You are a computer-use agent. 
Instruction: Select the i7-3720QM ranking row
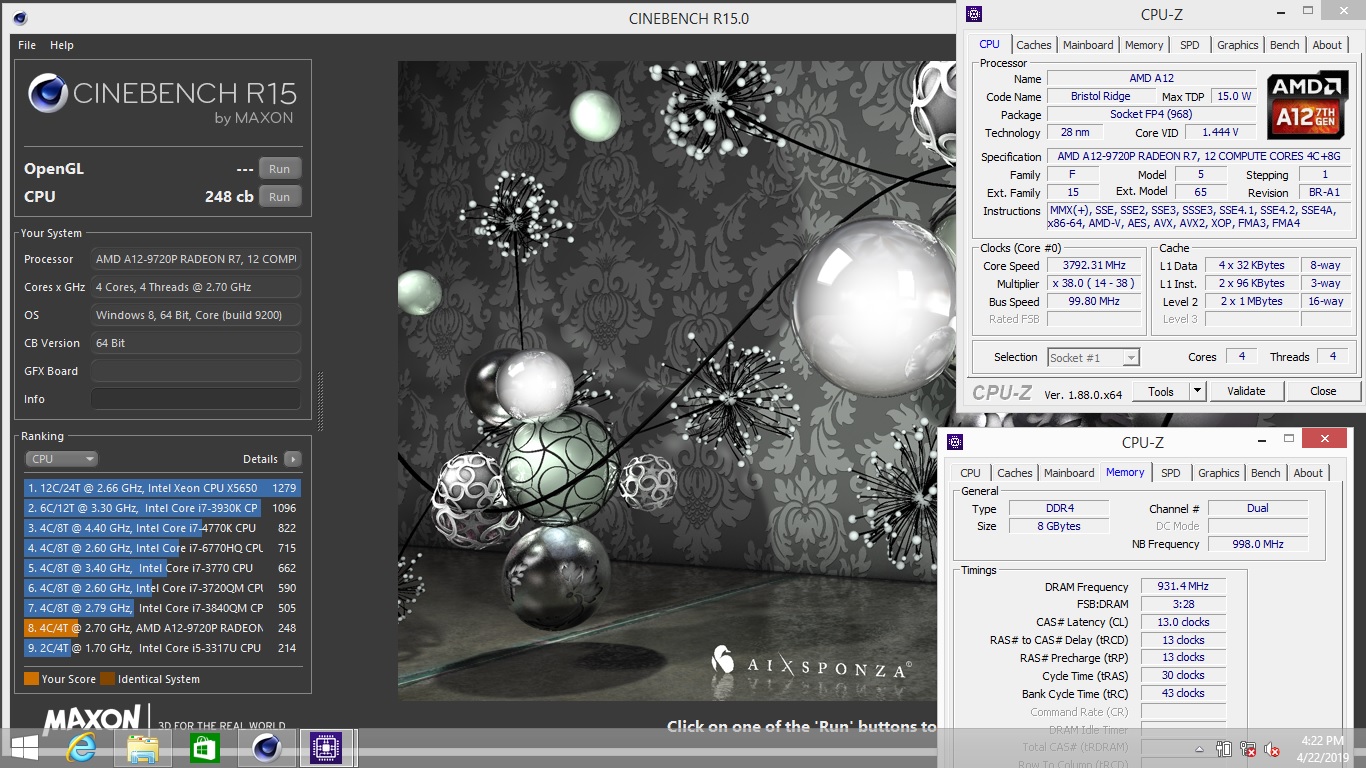click(x=163, y=588)
